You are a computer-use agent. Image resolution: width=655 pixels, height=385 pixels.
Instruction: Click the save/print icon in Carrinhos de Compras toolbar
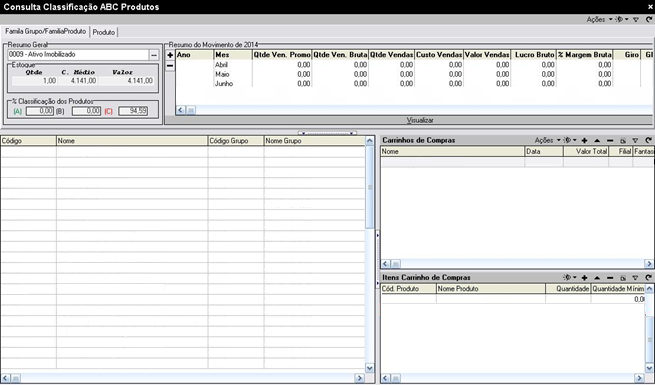click(623, 141)
